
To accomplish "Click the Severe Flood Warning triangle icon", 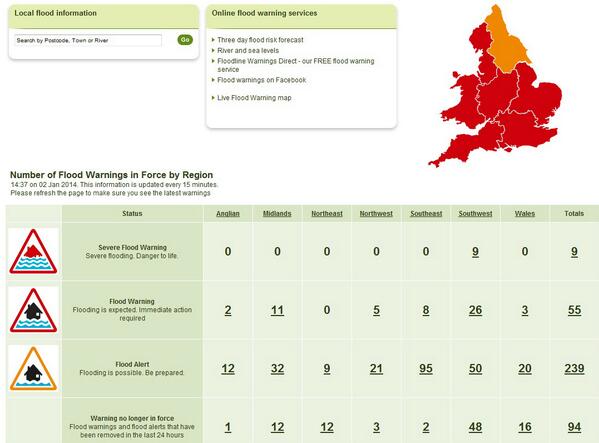I will click(x=33, y=252).
